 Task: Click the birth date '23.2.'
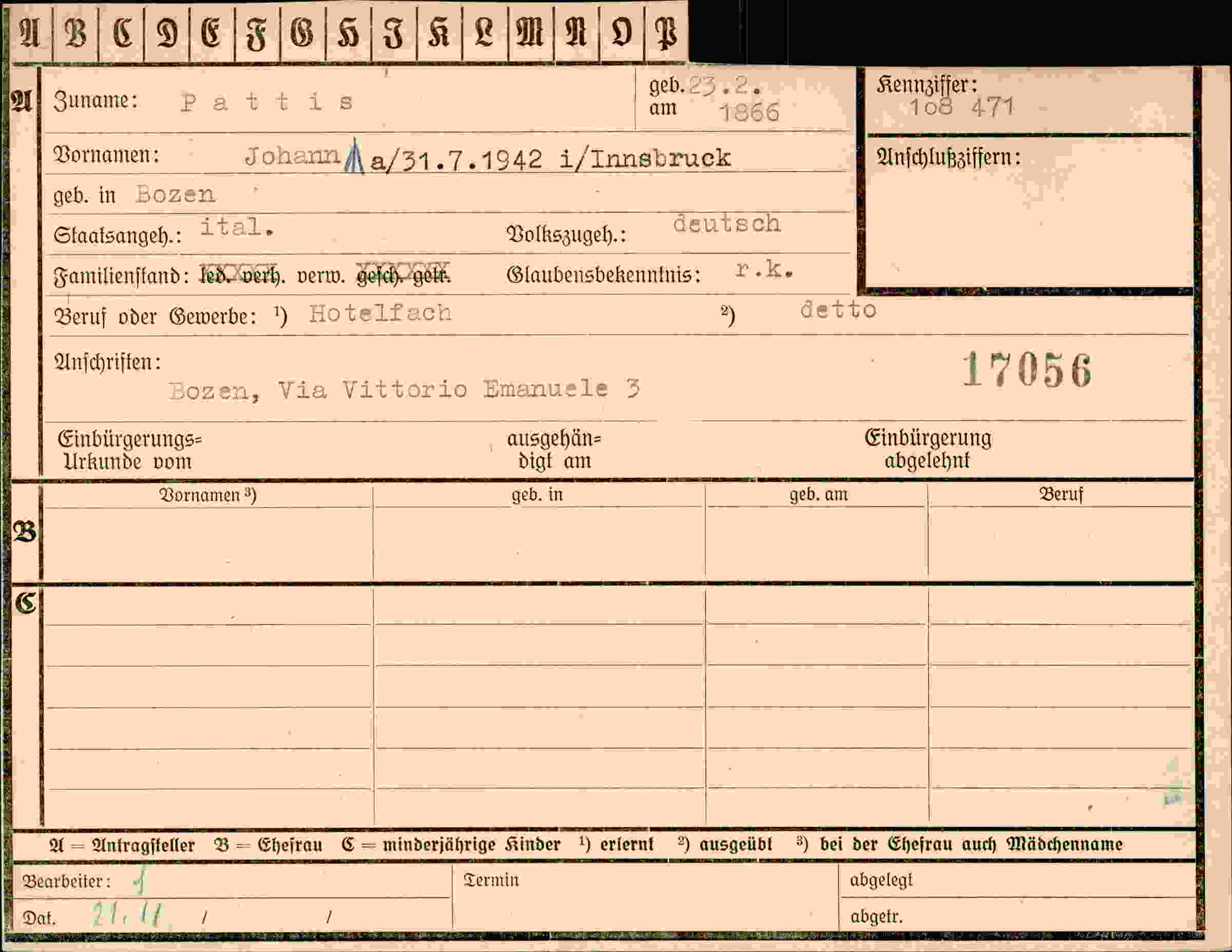[x=725, y=85]
